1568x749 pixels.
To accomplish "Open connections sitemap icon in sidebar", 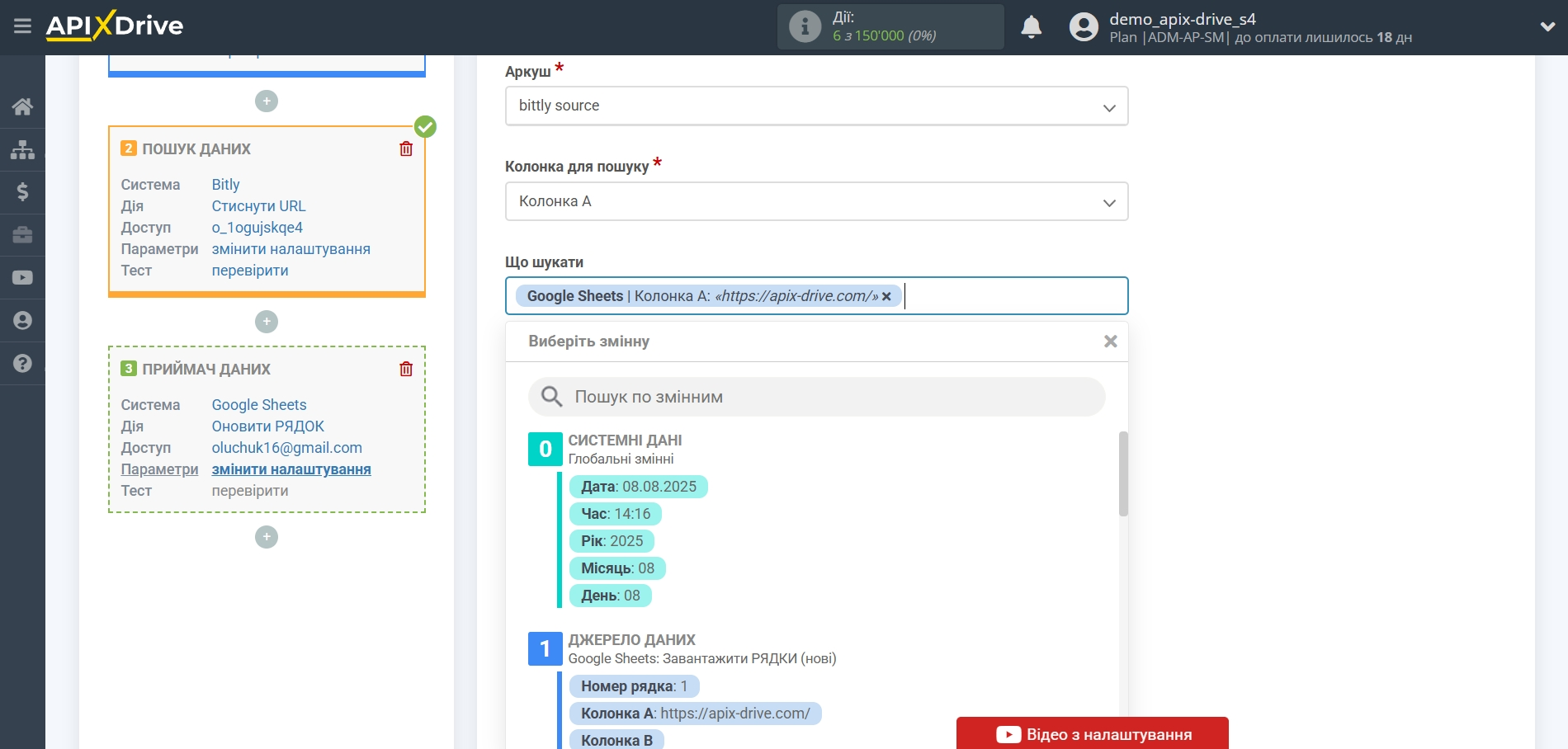I will [22, 149].
